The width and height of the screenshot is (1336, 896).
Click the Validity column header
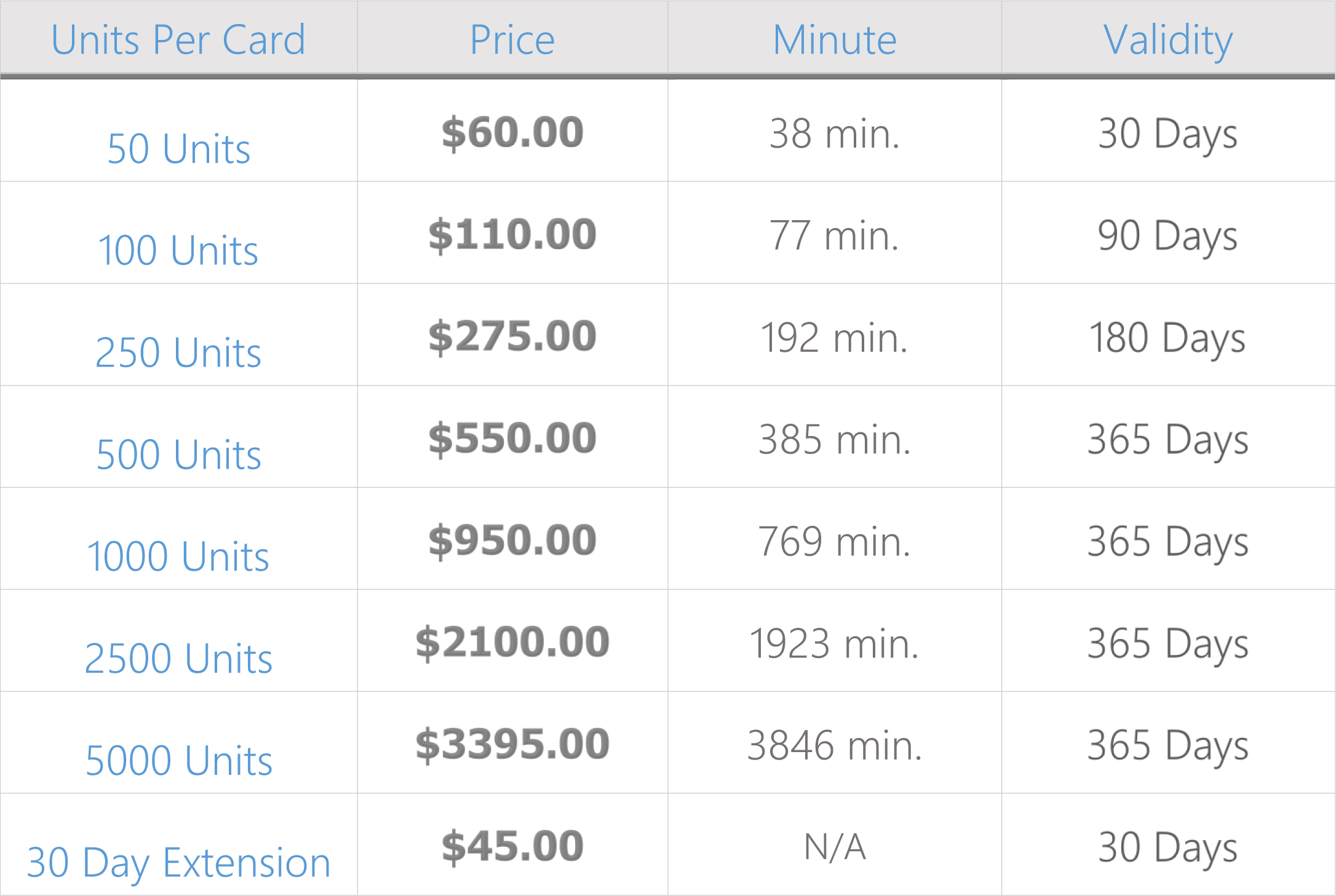pyautogui.click(x=1168, y=40)
